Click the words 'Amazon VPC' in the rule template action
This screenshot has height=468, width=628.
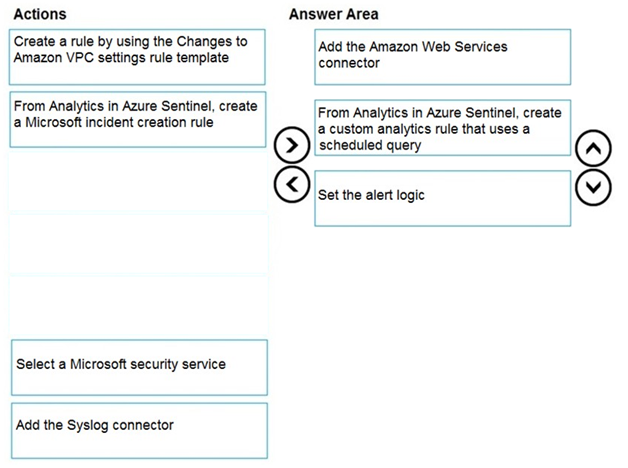54,58
